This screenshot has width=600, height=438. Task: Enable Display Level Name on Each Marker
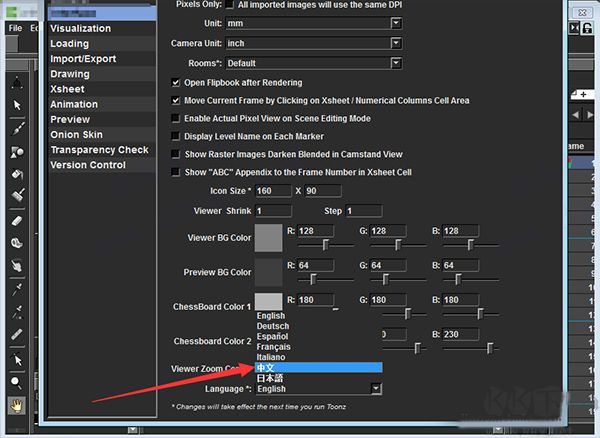click(x=175, y=136)
